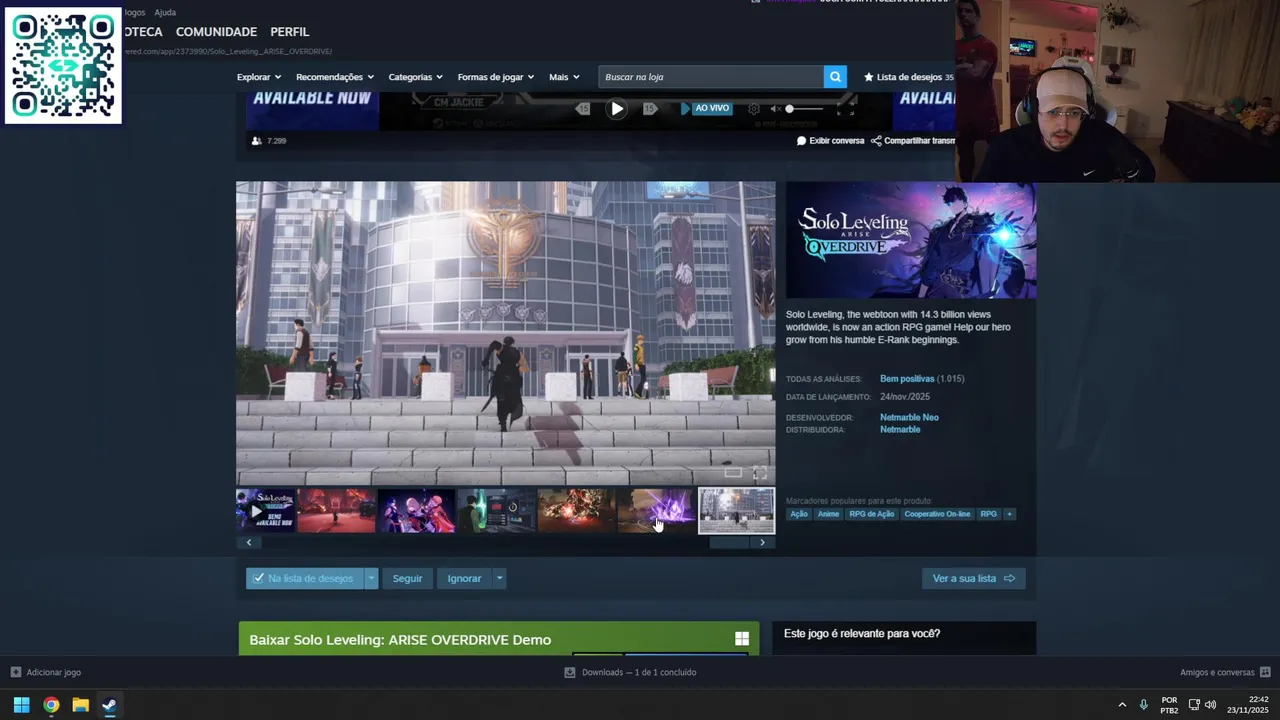
Task: Toggle the screenshot theater mode icon
Action: coord(733,473)
